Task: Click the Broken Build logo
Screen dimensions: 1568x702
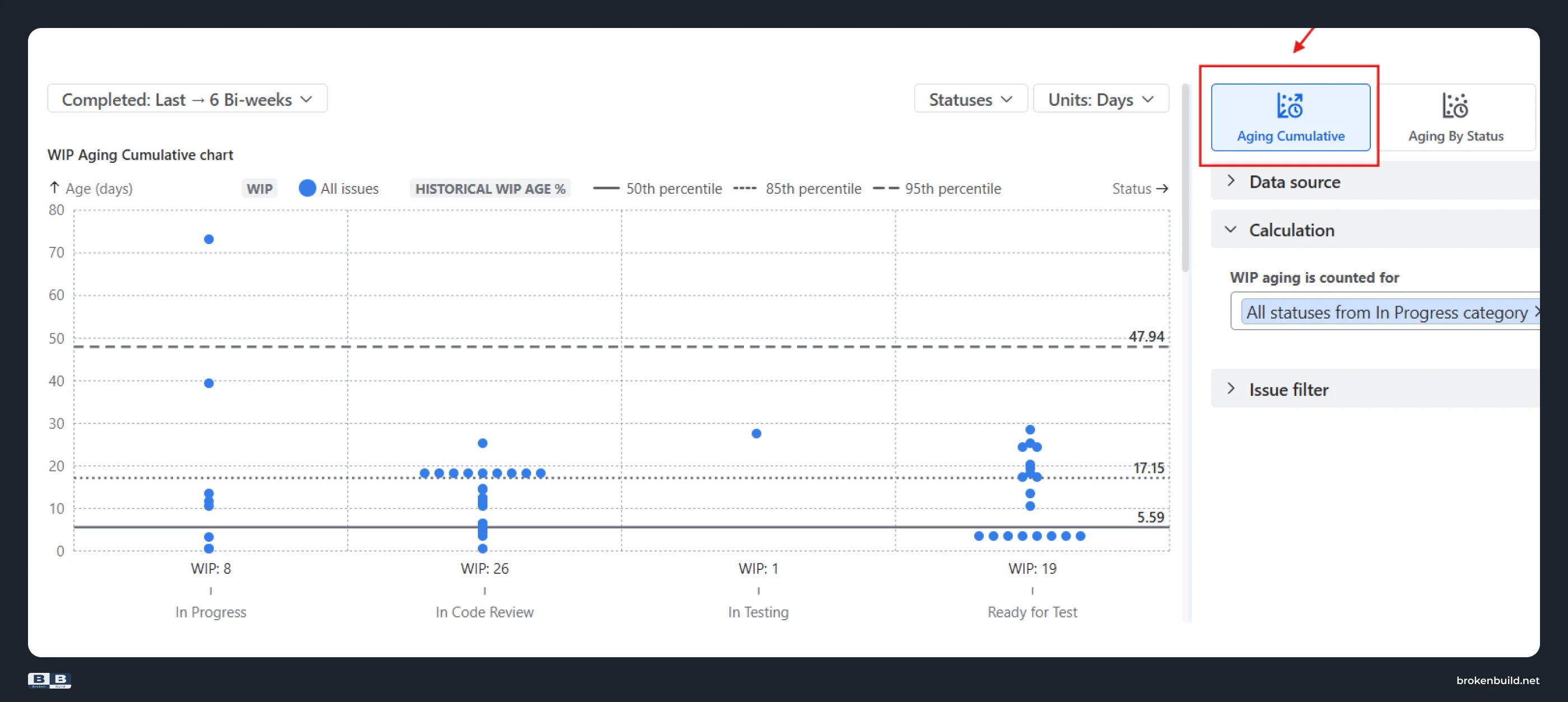Action: click(49, 680)
